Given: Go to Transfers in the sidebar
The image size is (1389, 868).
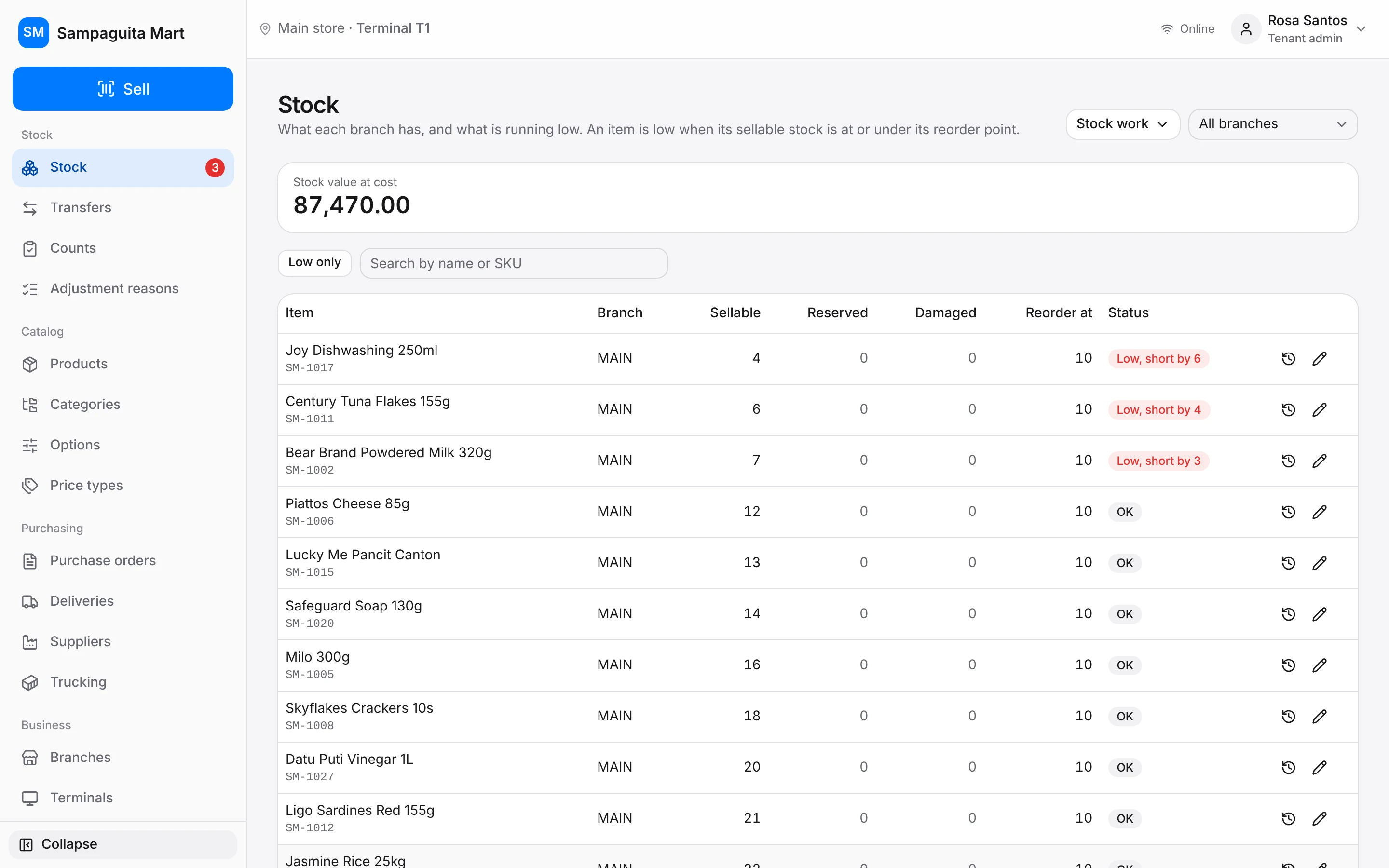Looking at the screenshot, I should coord(123,208).
